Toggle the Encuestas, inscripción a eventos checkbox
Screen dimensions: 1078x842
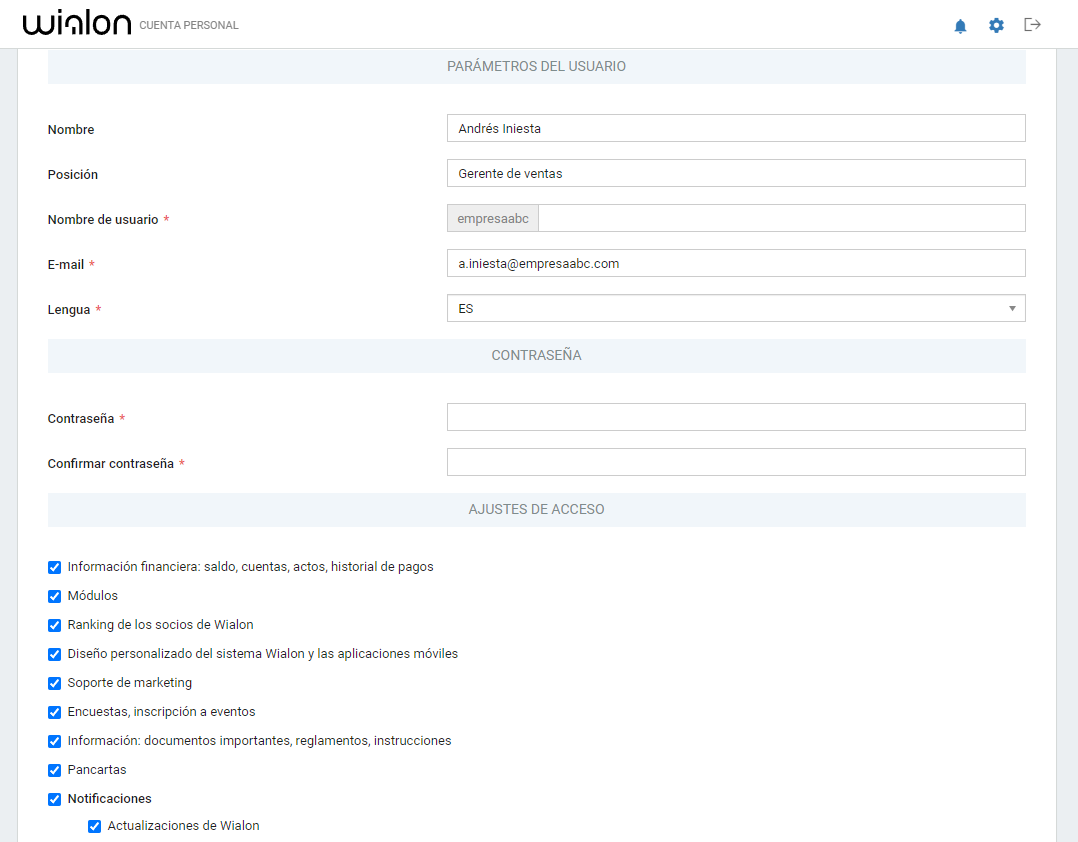pos(54,712)
